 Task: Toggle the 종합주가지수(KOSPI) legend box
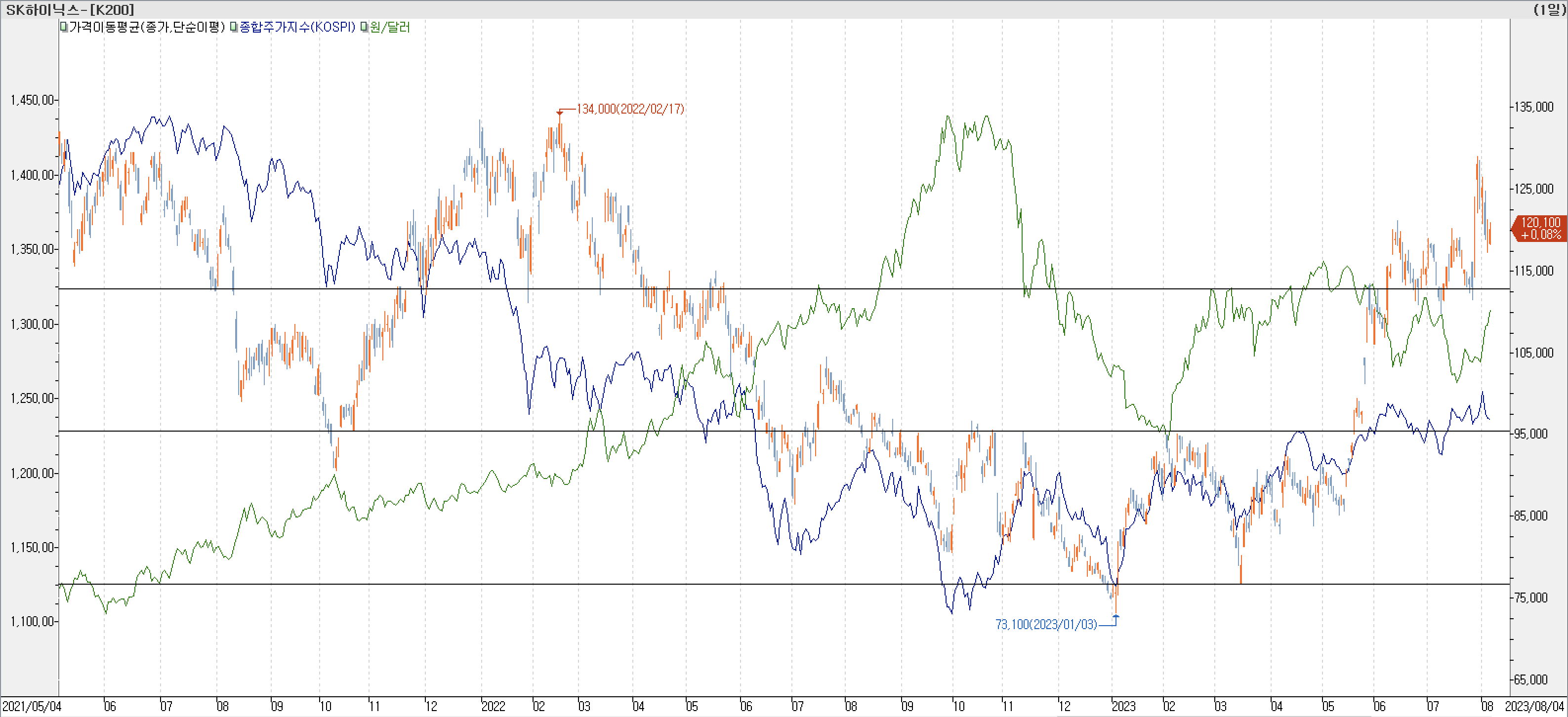click(x=234, y=27)
